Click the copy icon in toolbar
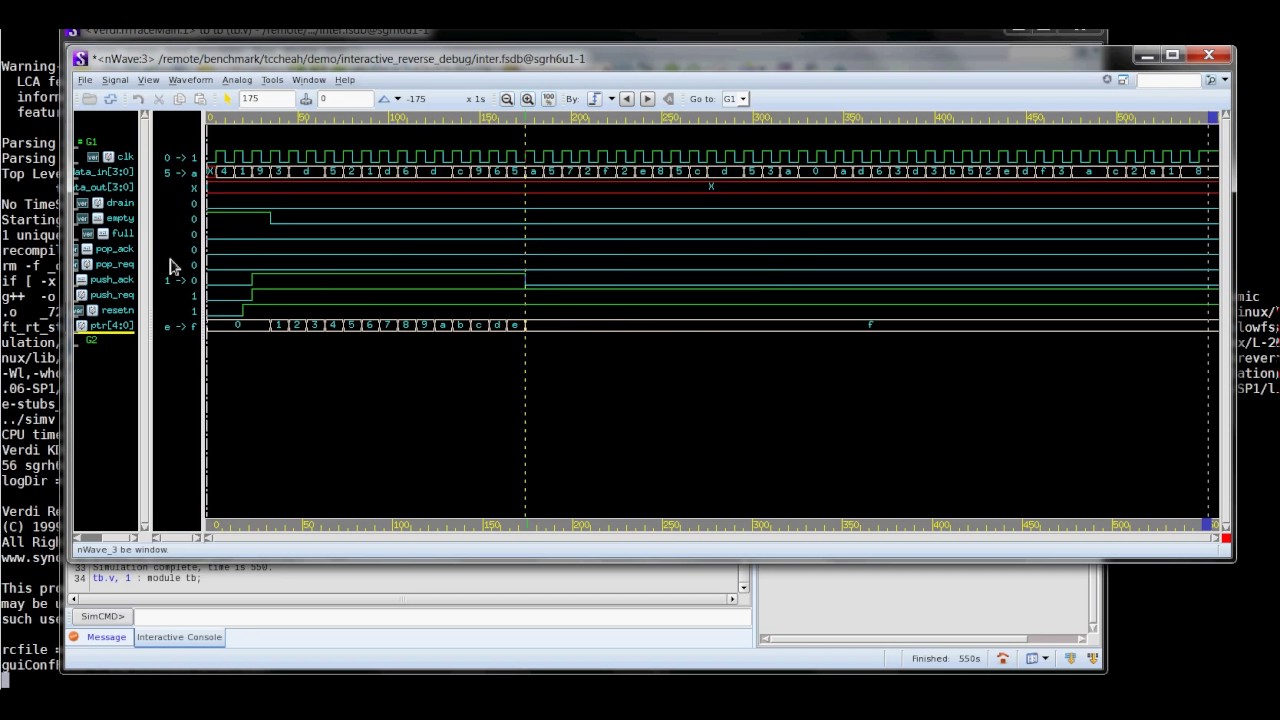Viewport: 1280px width, 720px height. [179, 99]
